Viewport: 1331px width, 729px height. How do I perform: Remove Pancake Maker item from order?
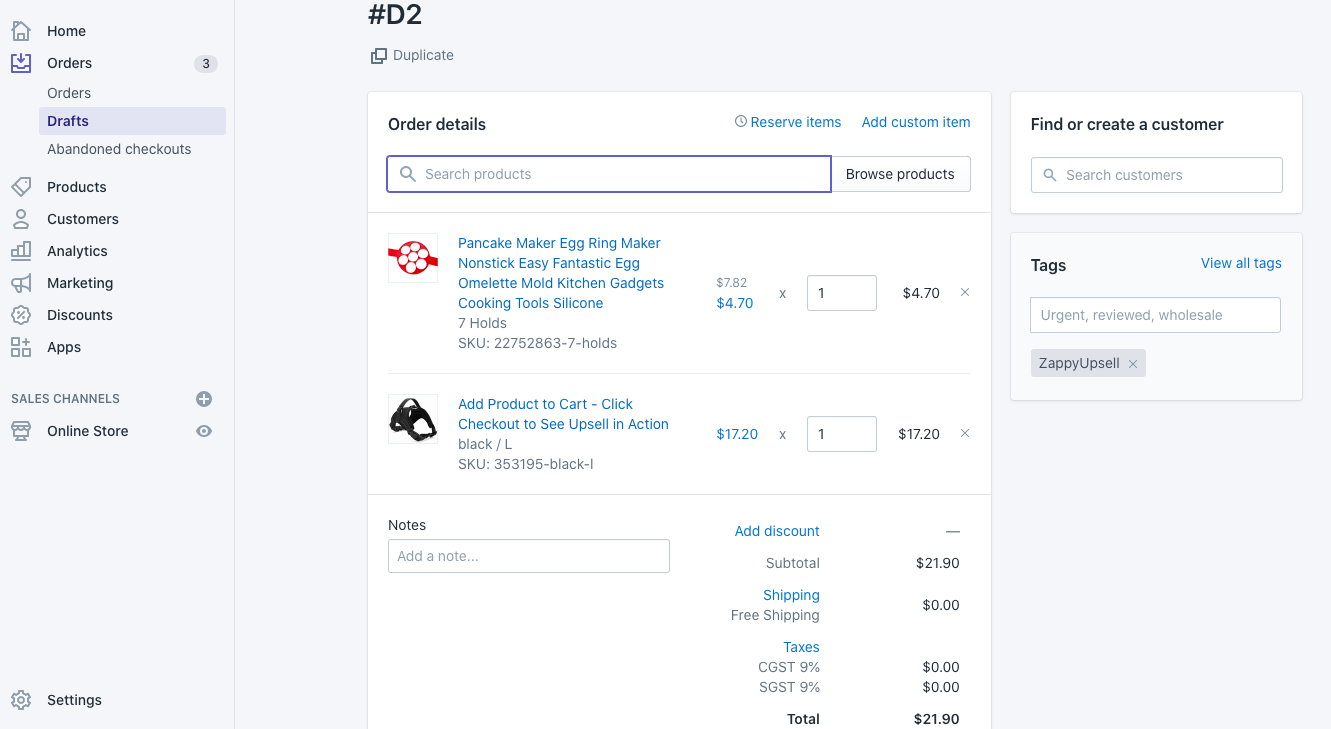point(965,293)
